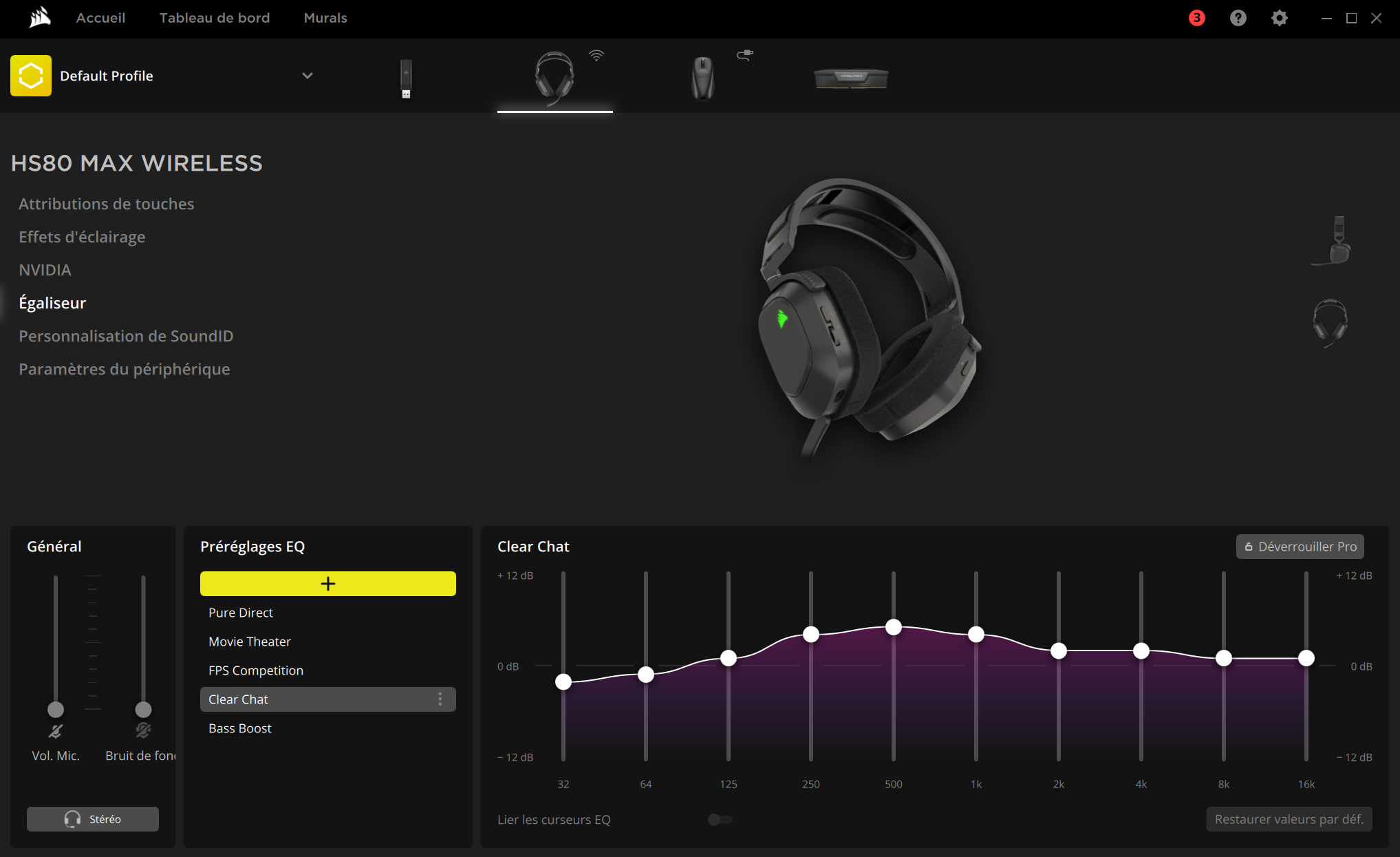Image resolution: width=1400 pixels, height=857 pixels.
Task: Open the Accueil tab
Action: click(x=100, y=18)
